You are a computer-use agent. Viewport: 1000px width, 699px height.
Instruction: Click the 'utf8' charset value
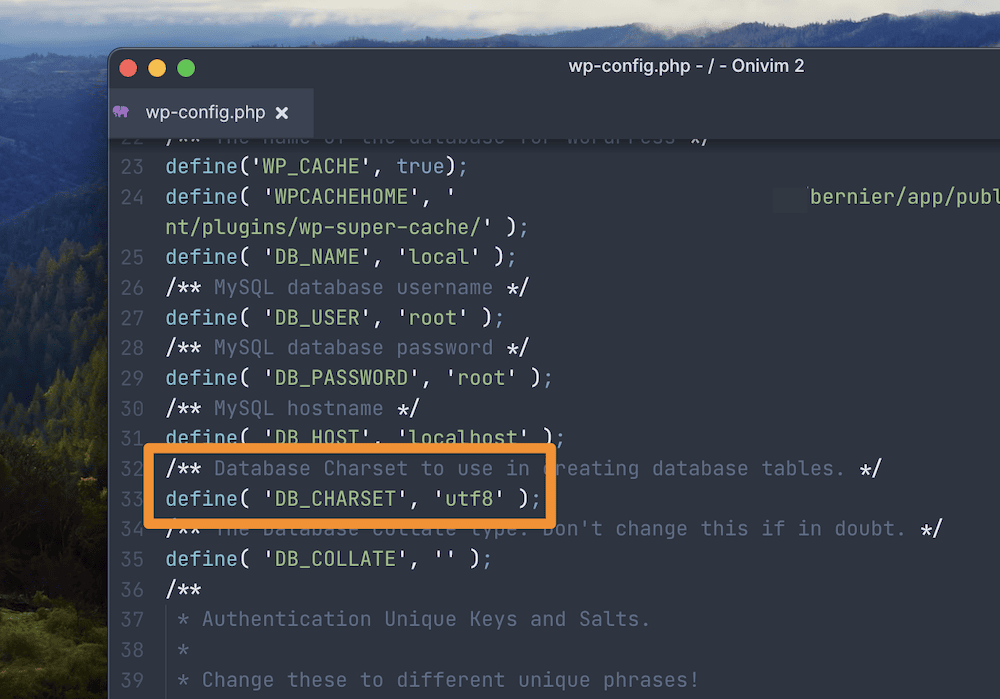(x=469, y=499)
